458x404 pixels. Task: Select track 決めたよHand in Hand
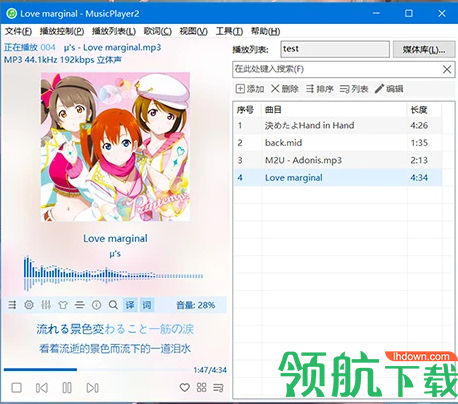pyautogui.click(x=338, y=126)
